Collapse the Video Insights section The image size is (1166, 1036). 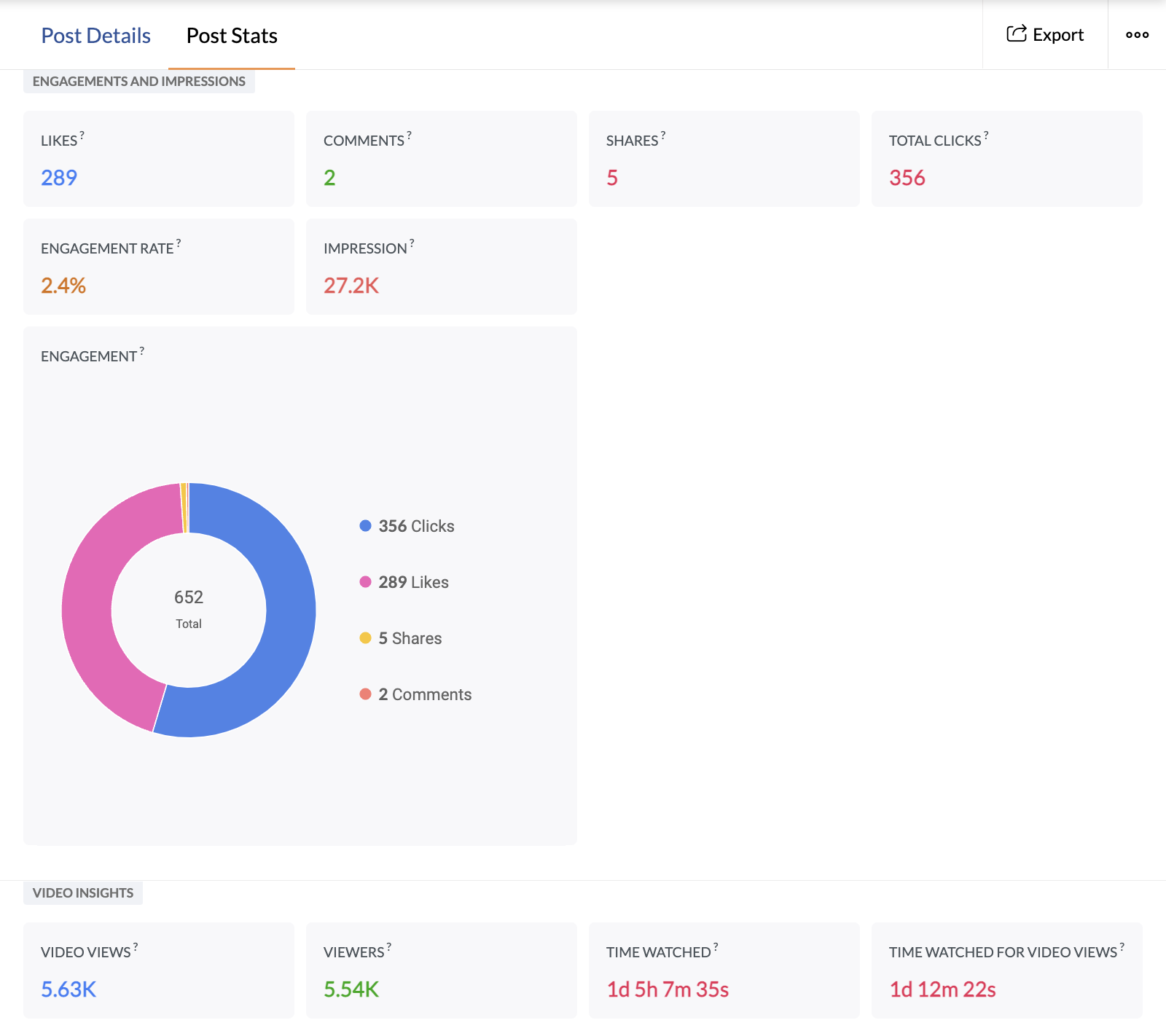82,892
